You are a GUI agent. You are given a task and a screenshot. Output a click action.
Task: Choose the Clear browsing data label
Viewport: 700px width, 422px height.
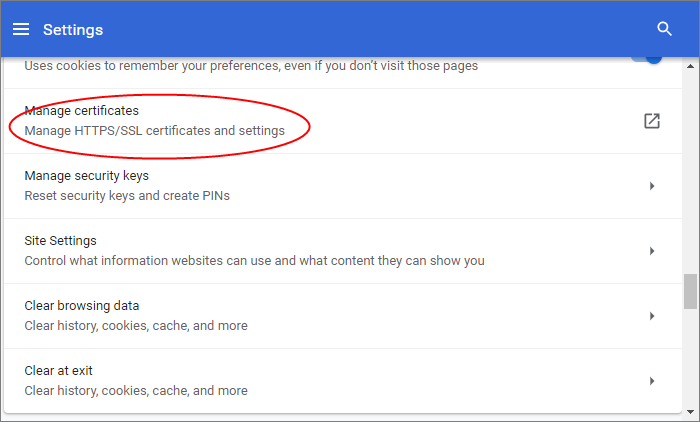pos(82,306)
